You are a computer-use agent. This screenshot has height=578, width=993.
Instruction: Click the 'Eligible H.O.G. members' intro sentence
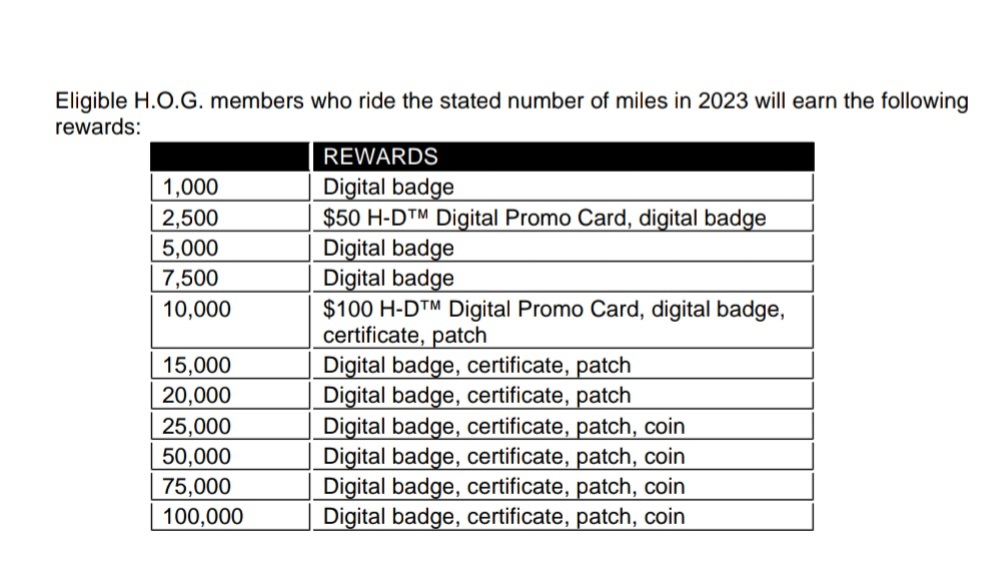pos(512,114)
